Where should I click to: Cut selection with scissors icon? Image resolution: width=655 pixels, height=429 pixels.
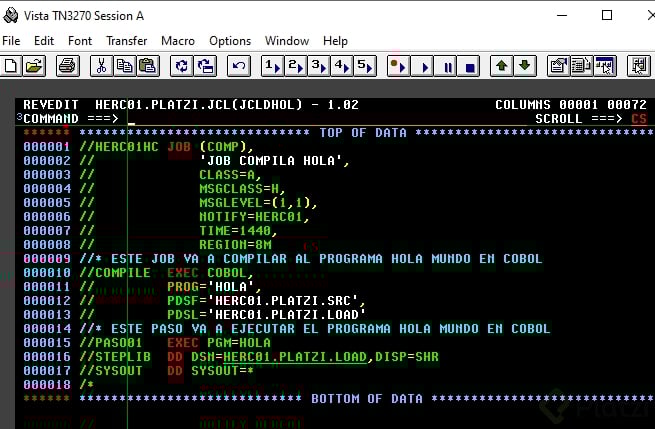click(x=102, y=66)
